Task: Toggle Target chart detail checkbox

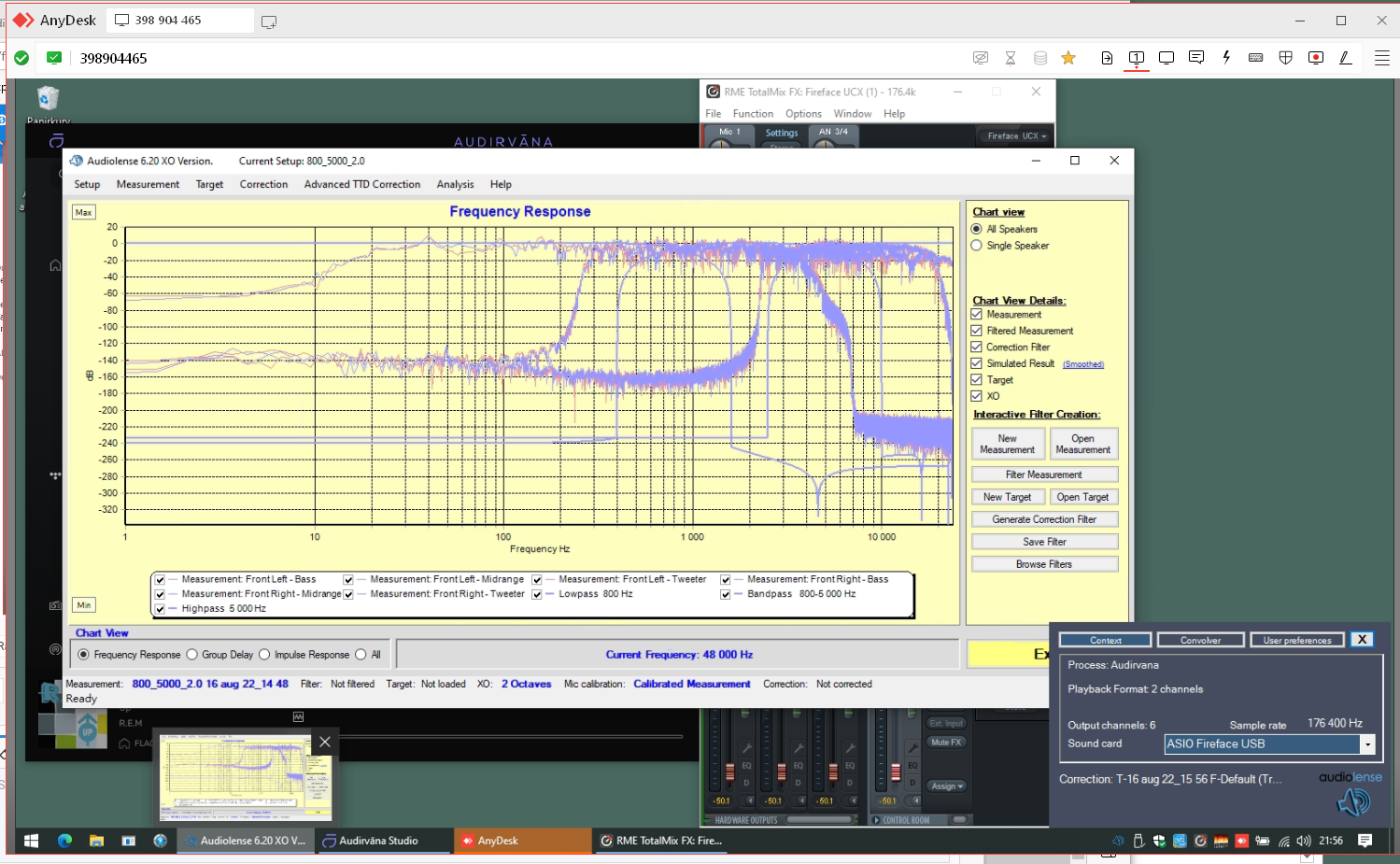Action: pyautogui.click(x=977, y=379)
